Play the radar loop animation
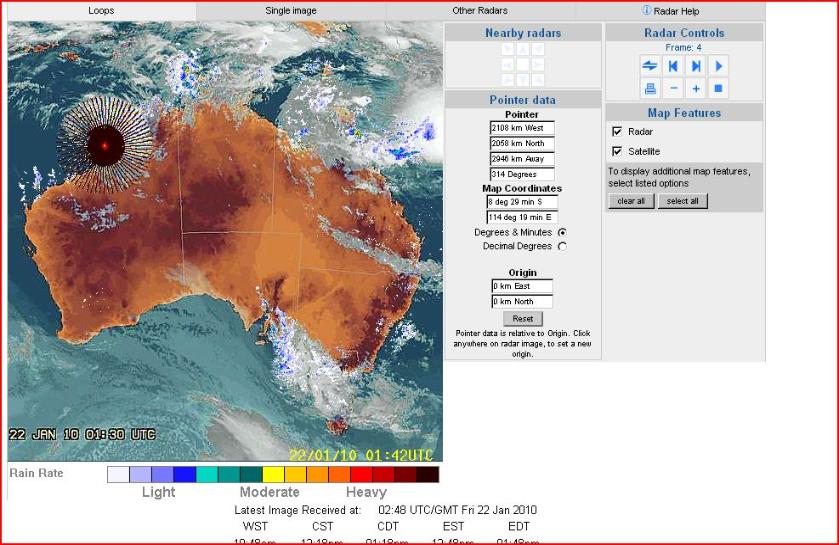839x545 pixels. pyautogui.click(x=718, y=66)
